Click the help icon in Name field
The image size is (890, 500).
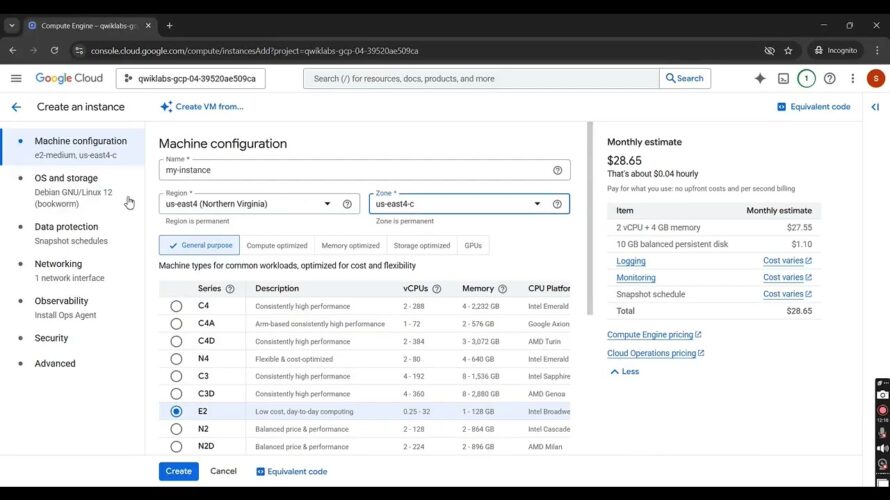[x=557, y=170]
